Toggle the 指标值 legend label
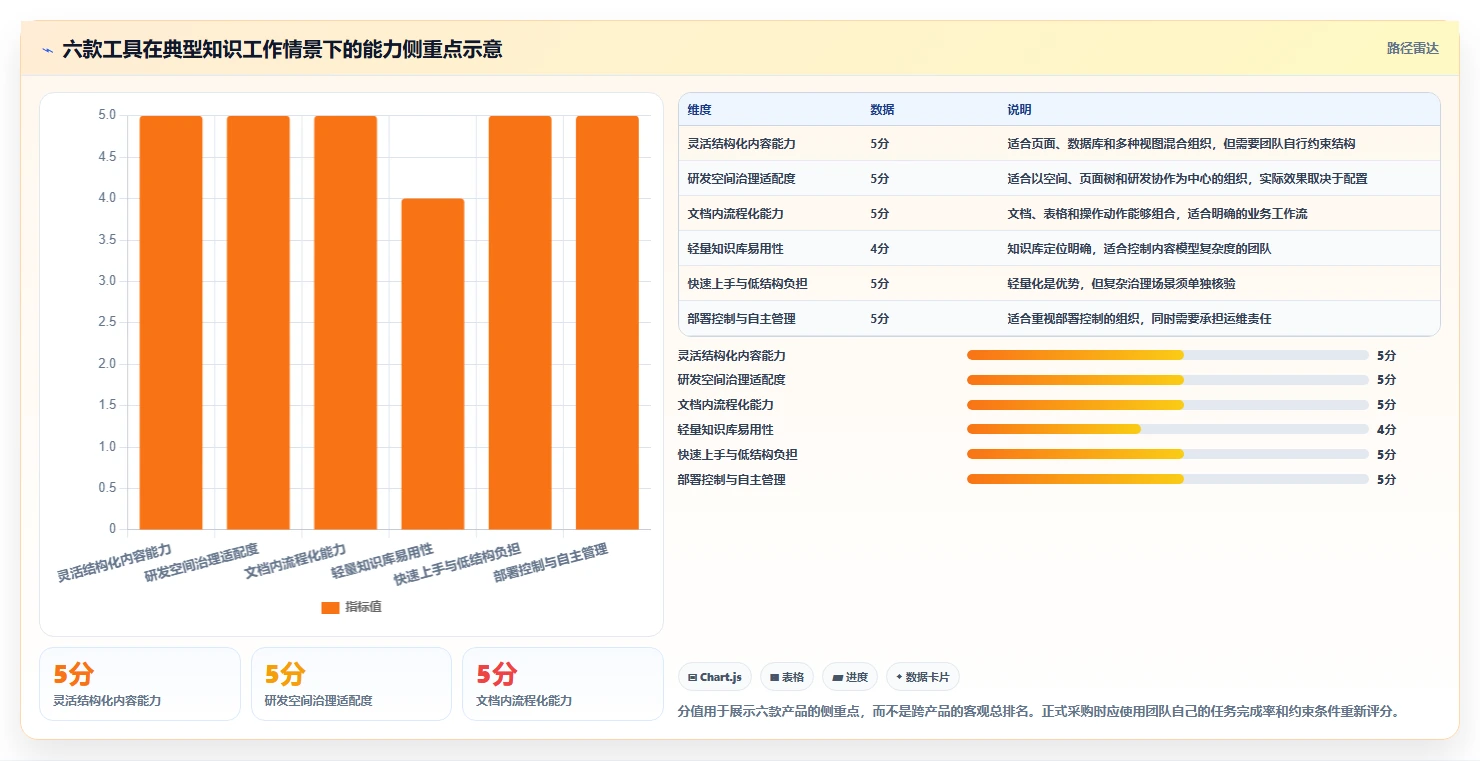This screenshot has width=1480, height=761. click(x=363, y=607)
